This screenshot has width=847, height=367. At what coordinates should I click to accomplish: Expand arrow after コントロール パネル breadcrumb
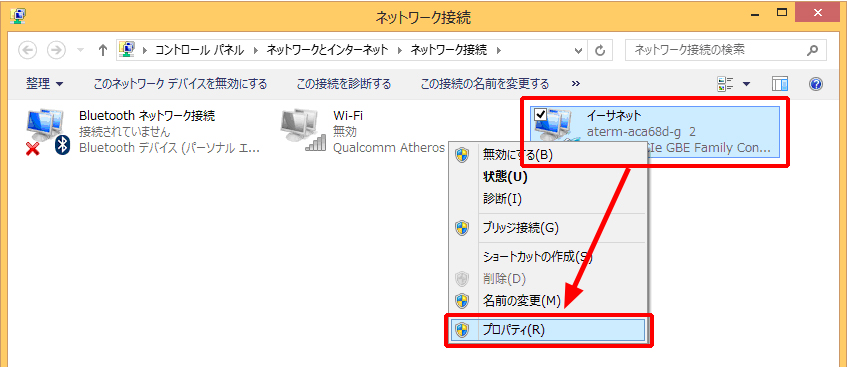coord(256,51)
